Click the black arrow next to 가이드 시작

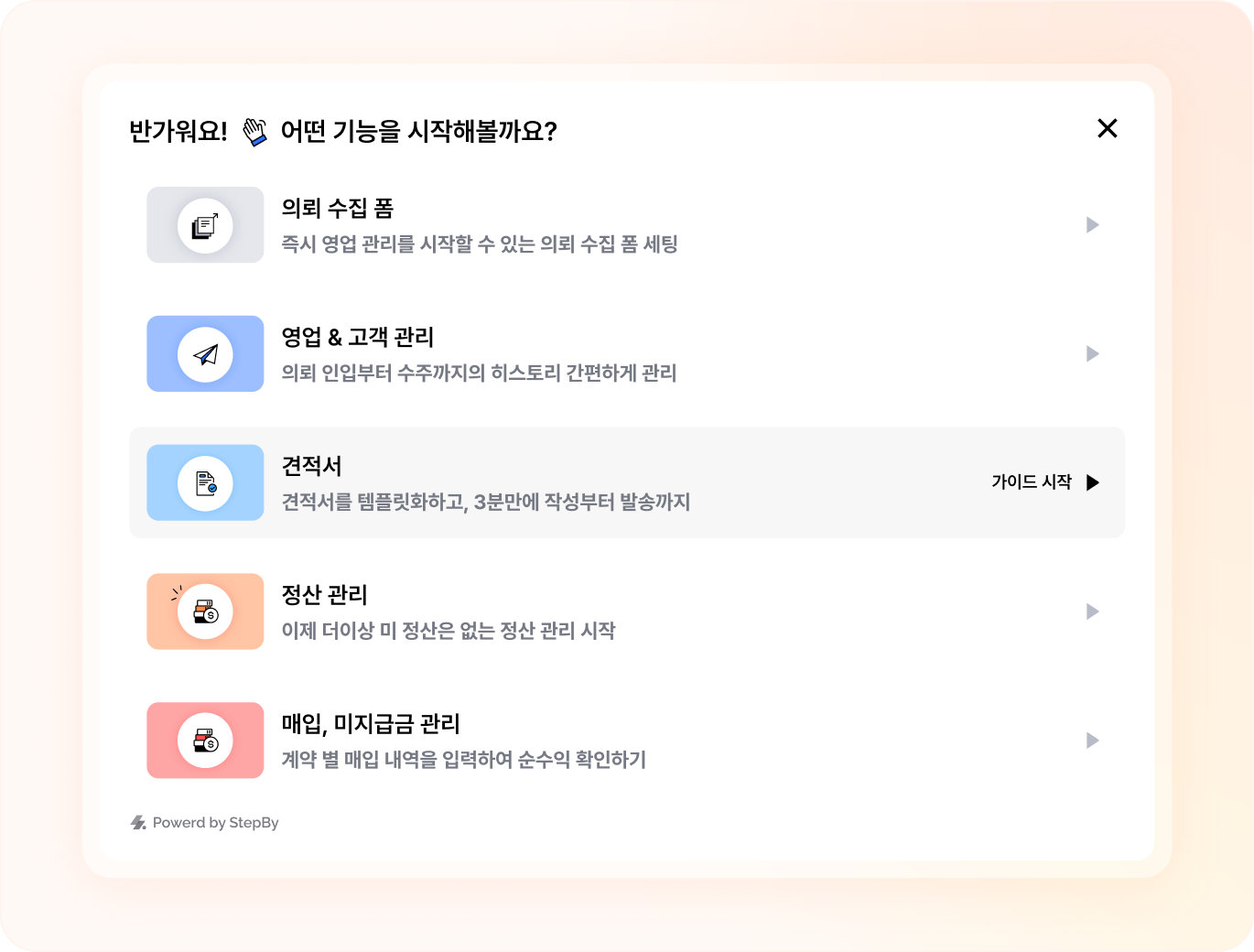(x=1092, y=482)
